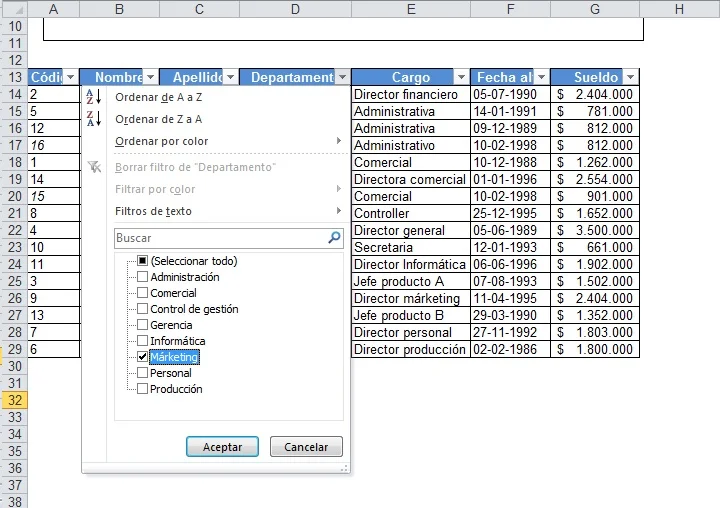This screenshot has width=720, height=508.
Task: Click the salary cell 2.554.000
Action: (595, 179)
